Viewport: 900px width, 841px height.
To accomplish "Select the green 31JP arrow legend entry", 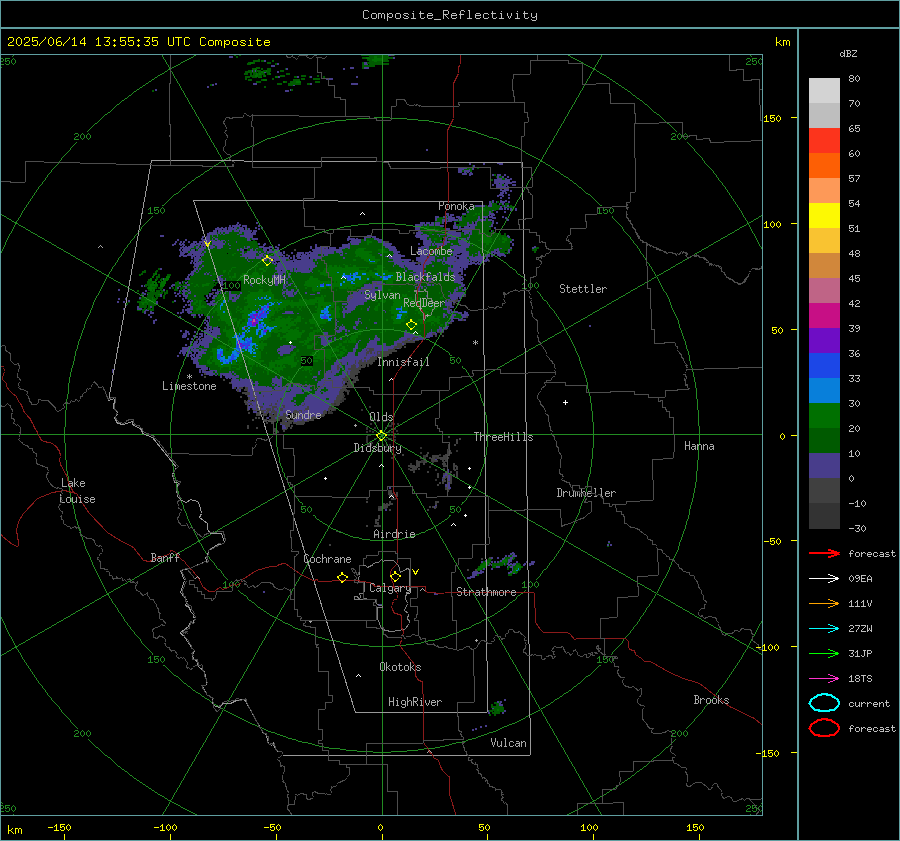I will [824, 653].
